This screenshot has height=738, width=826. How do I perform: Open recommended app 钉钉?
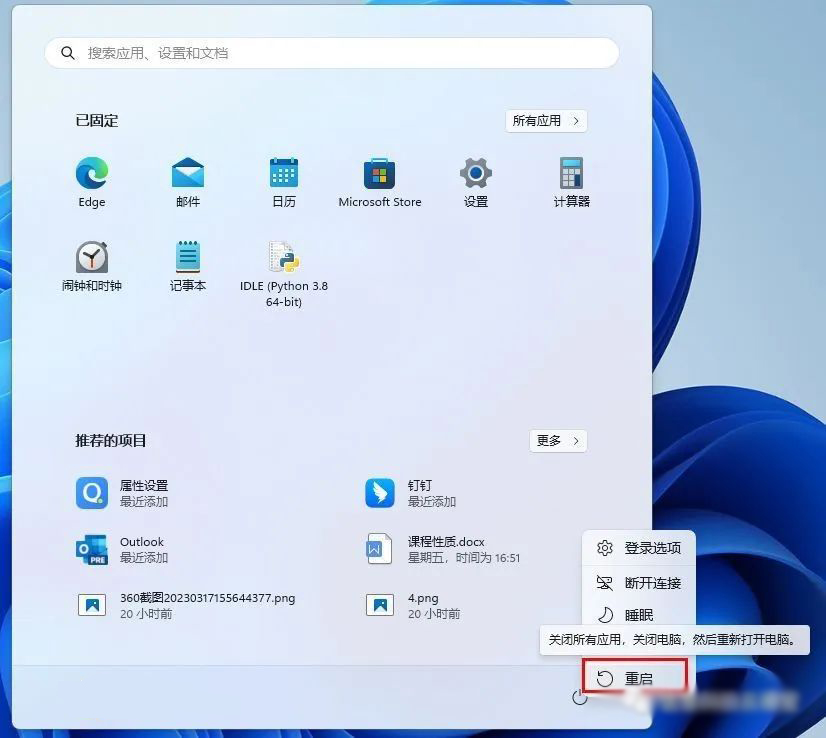pyautogui.click(x=411, y=493)
